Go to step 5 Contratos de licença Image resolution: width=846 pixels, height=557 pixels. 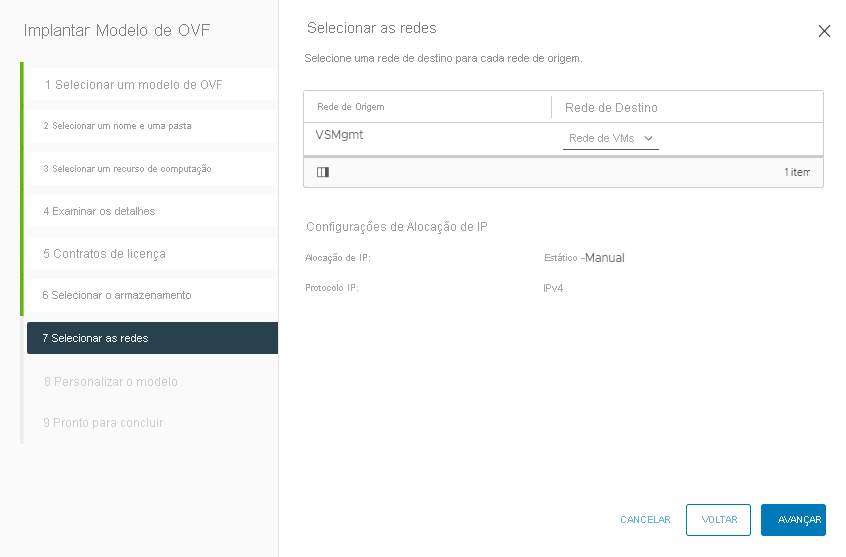coord(152,254)
